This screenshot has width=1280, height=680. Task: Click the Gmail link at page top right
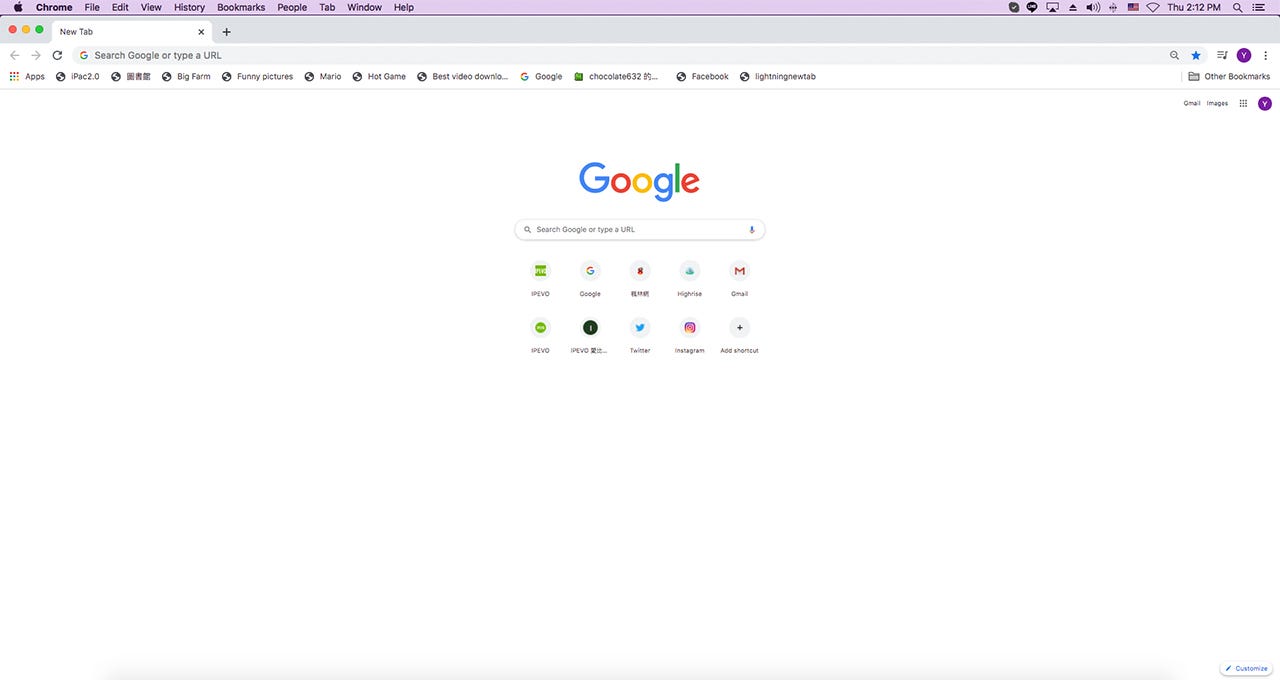pos(1192,103)
